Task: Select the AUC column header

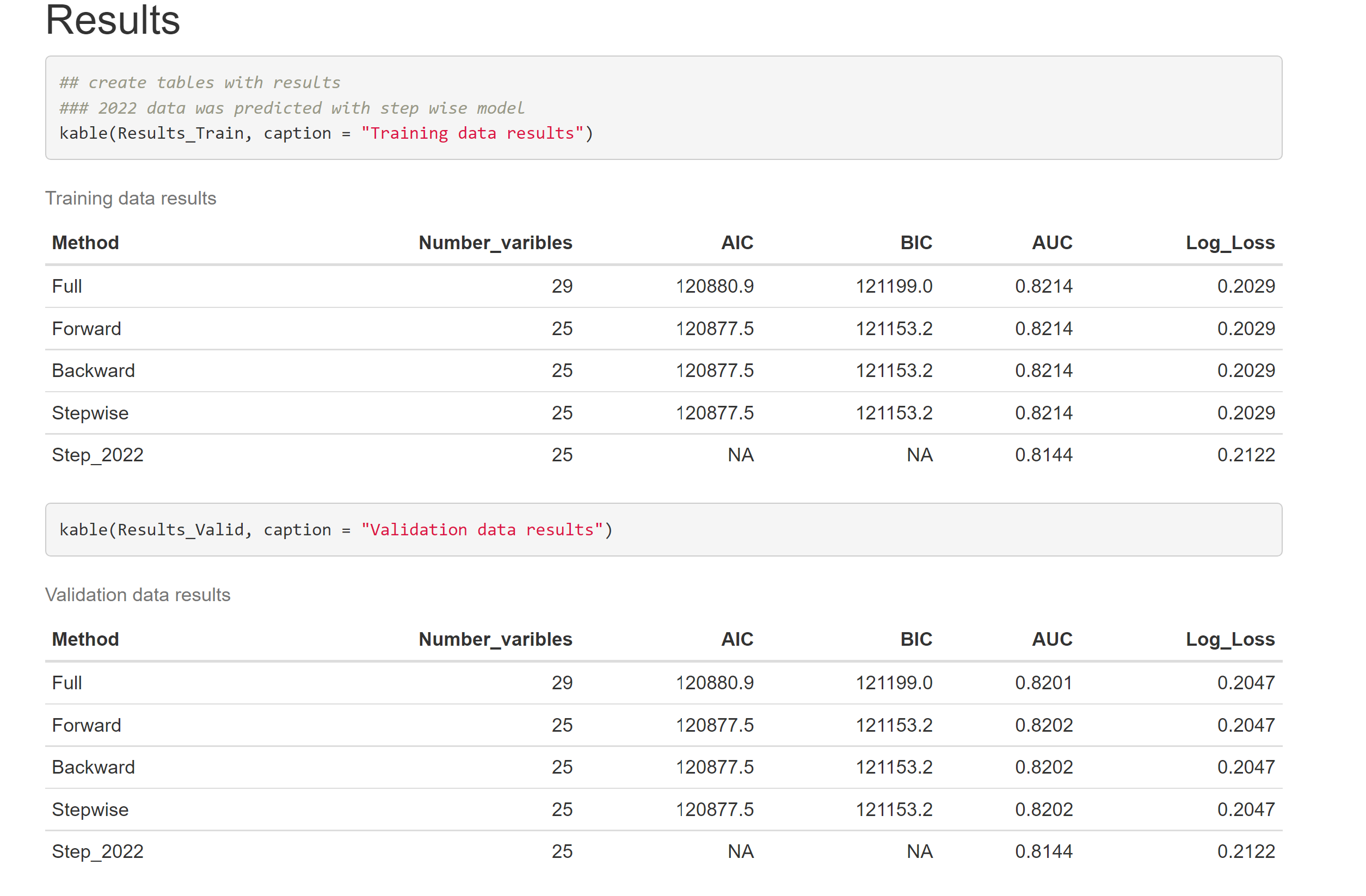Action: 1052,242
